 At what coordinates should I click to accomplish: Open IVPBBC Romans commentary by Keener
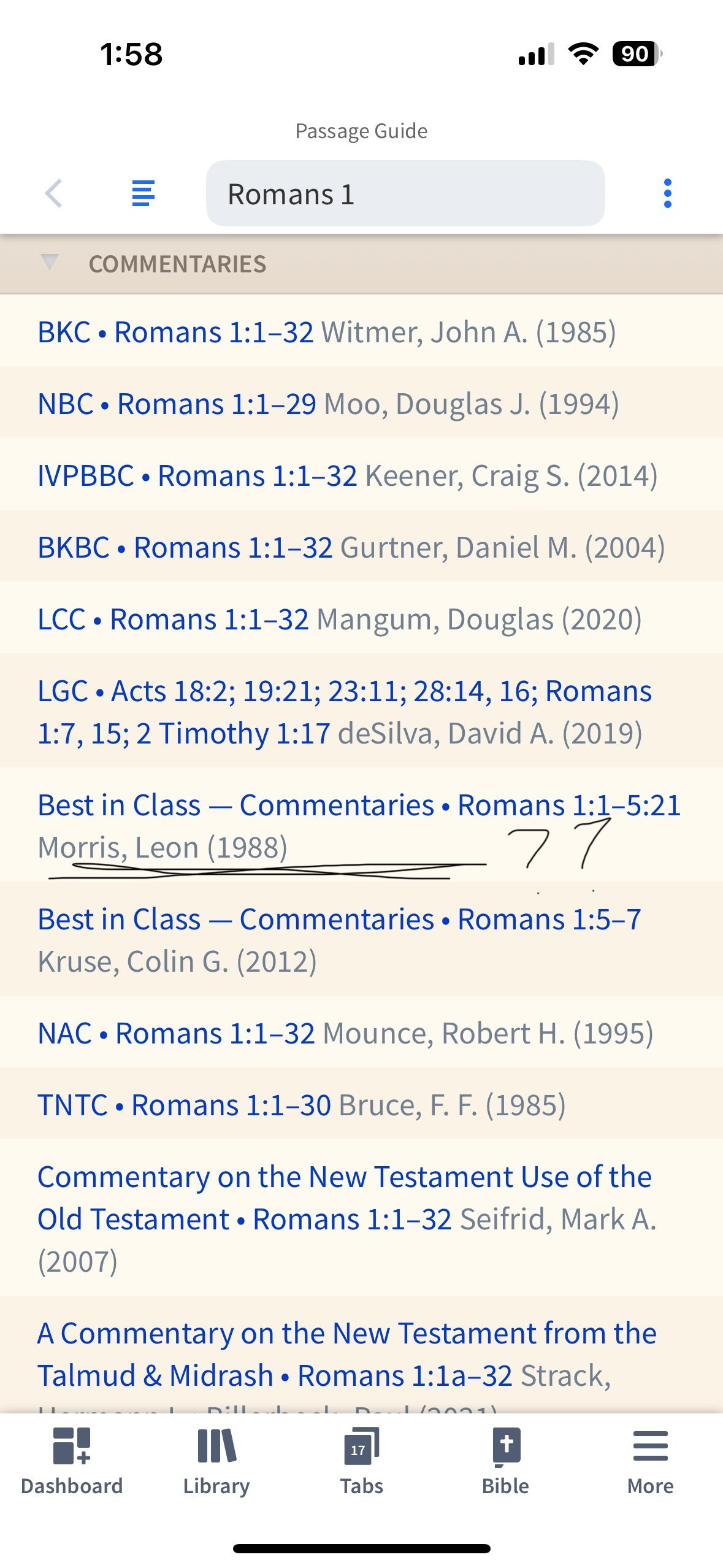click(x=361, y=475)
